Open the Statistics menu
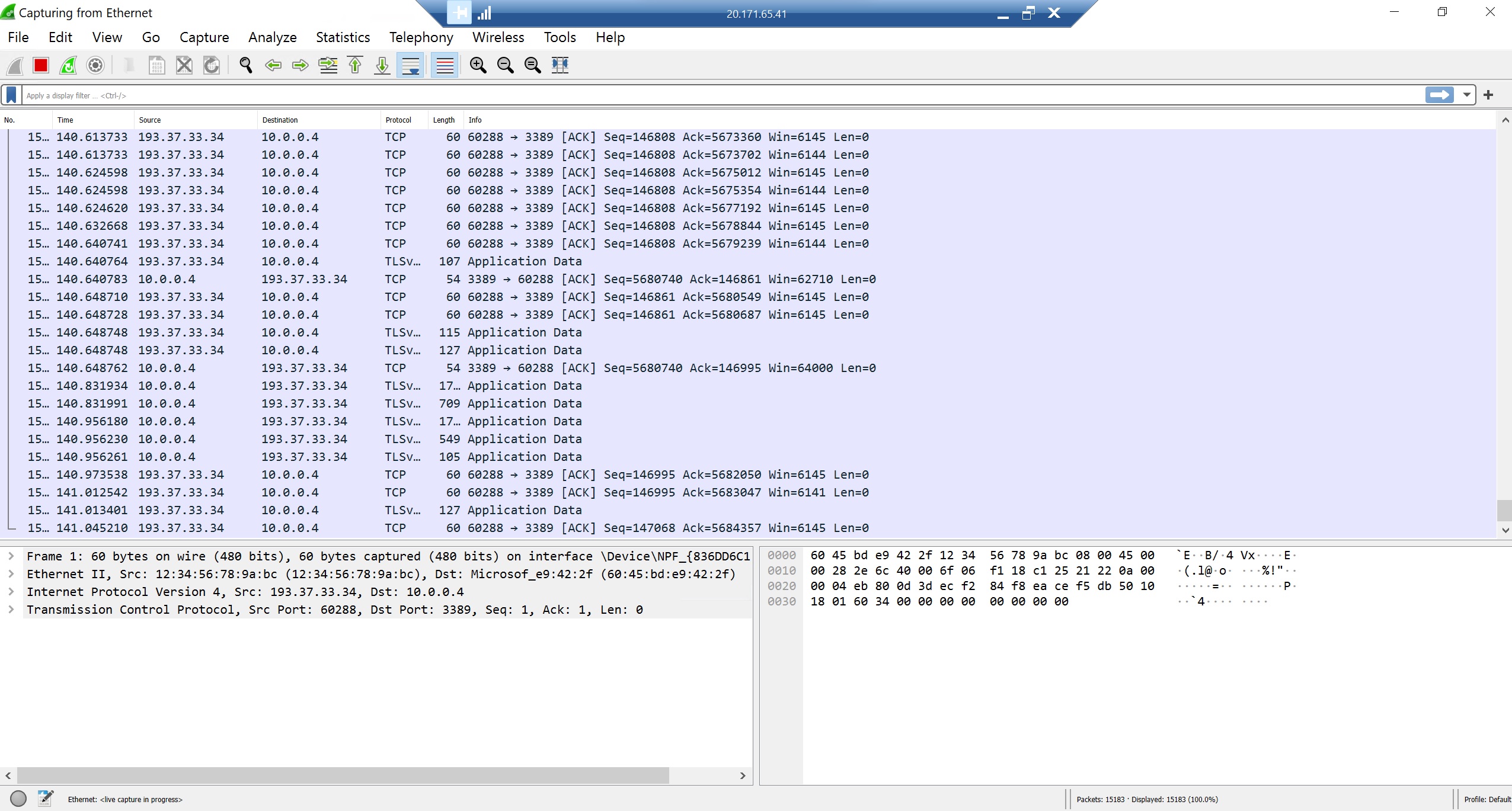 (343, 37)
